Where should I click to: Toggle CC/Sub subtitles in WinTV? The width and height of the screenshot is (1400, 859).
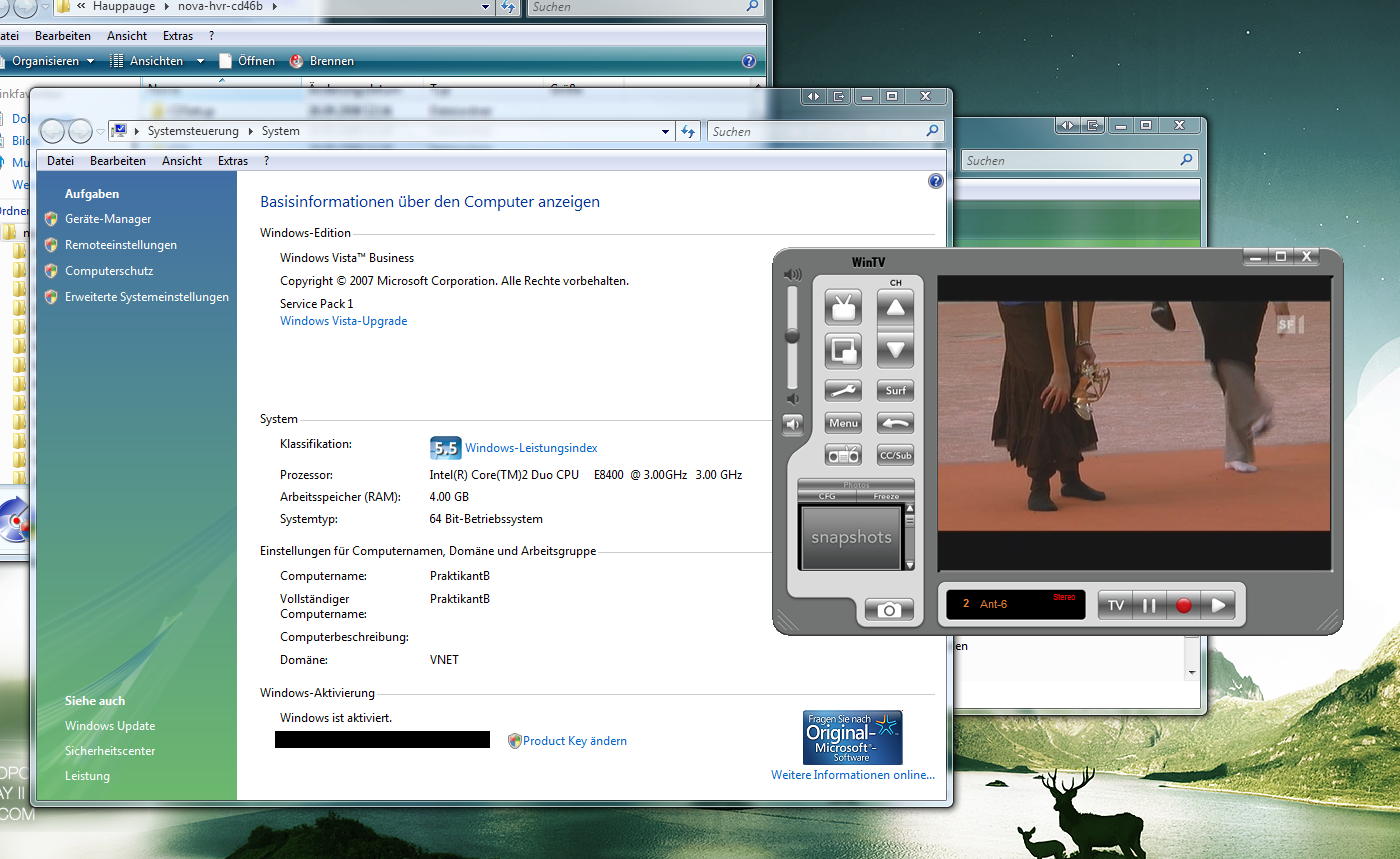[x=895, y=455]
